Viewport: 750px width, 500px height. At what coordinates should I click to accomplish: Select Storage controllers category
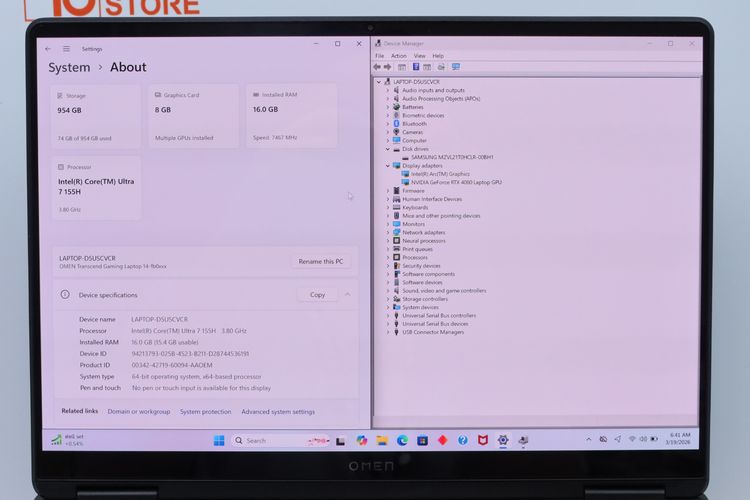point(425,299)
